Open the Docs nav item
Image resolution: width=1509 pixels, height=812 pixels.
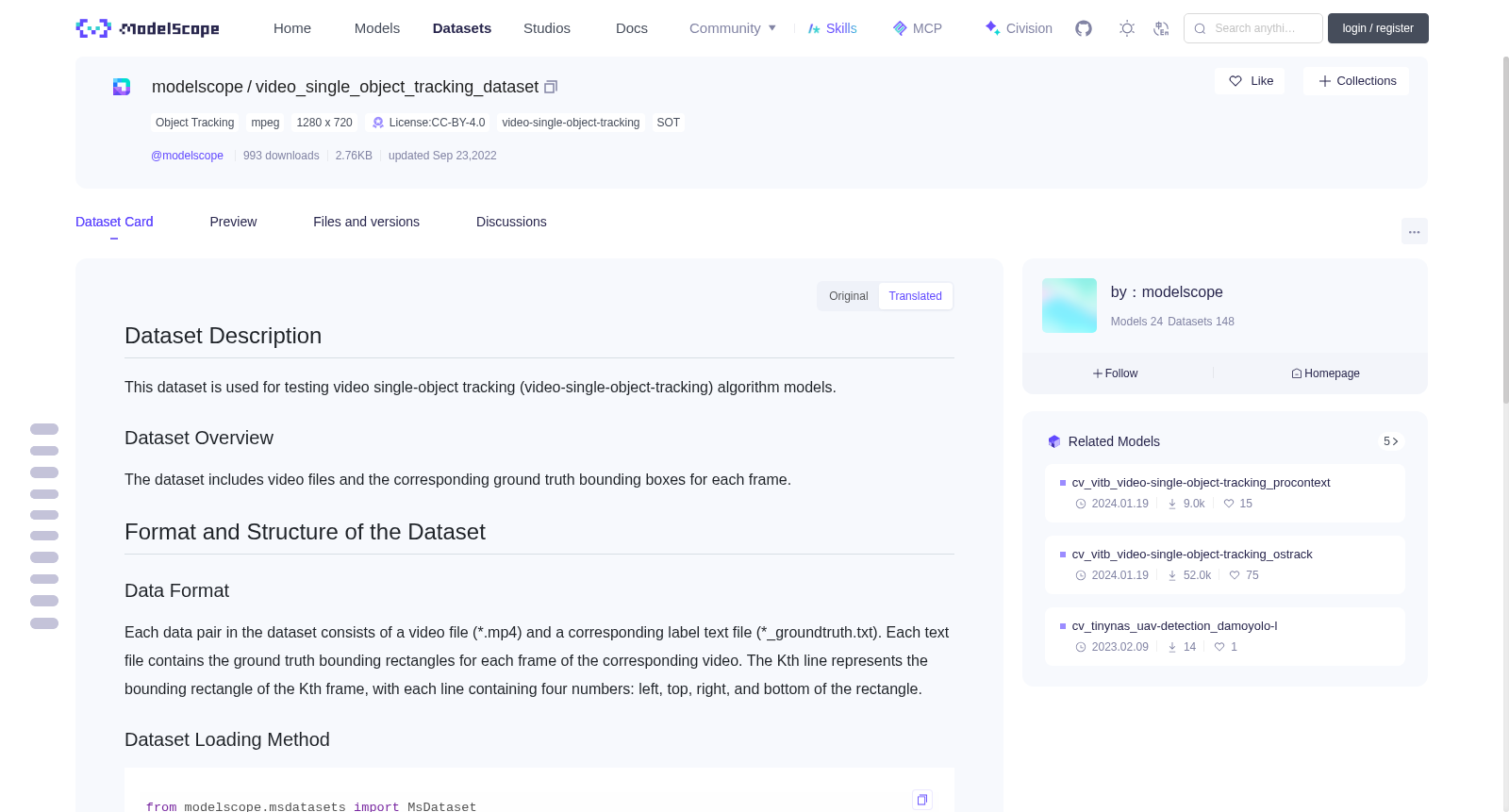click(632, 28)
